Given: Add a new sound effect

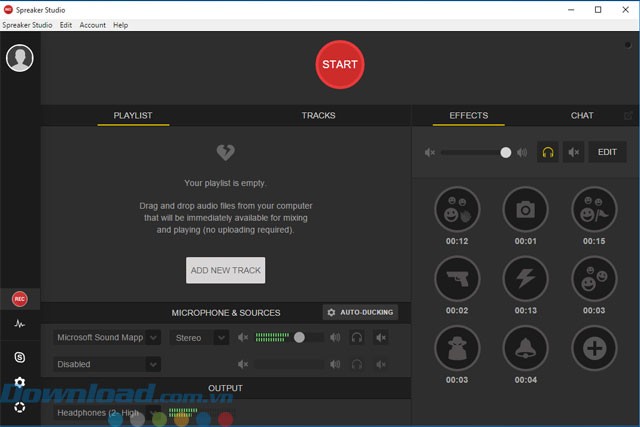Looking at the screenshot, I should tap(594, 348).
